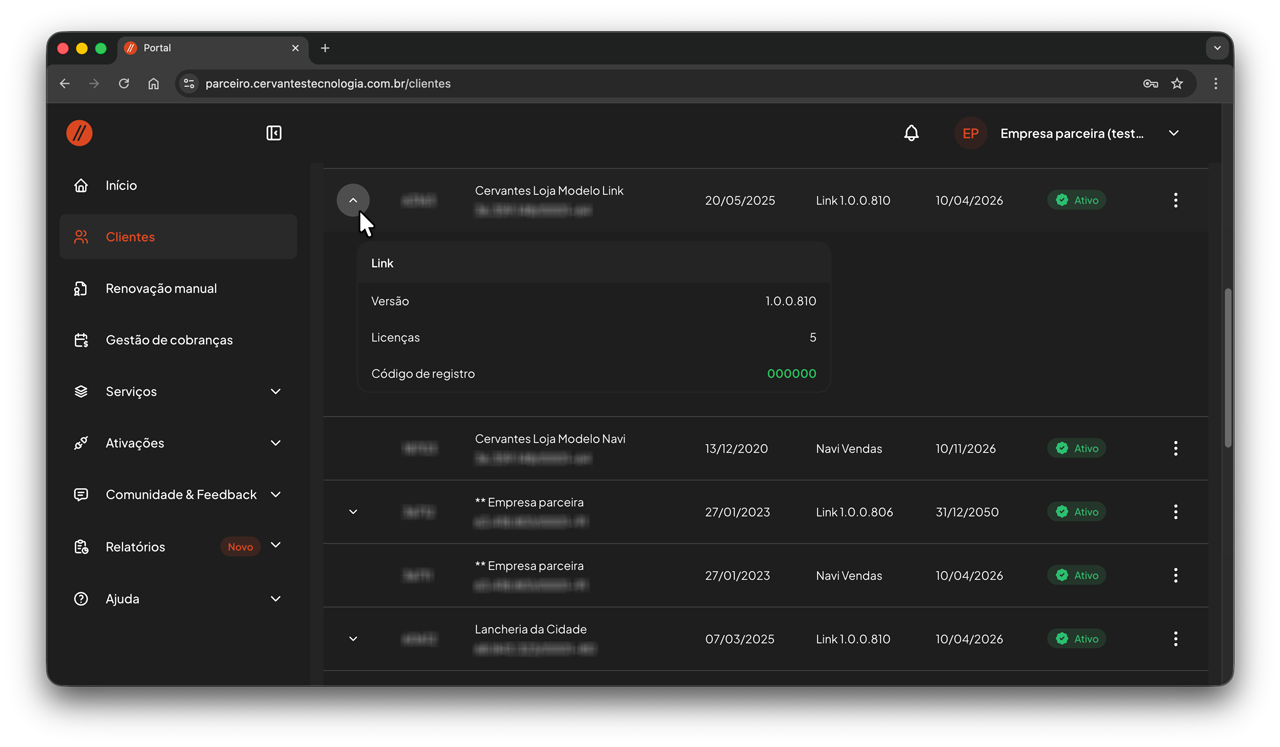Expand the Lancheria da Cidade row

353,639
